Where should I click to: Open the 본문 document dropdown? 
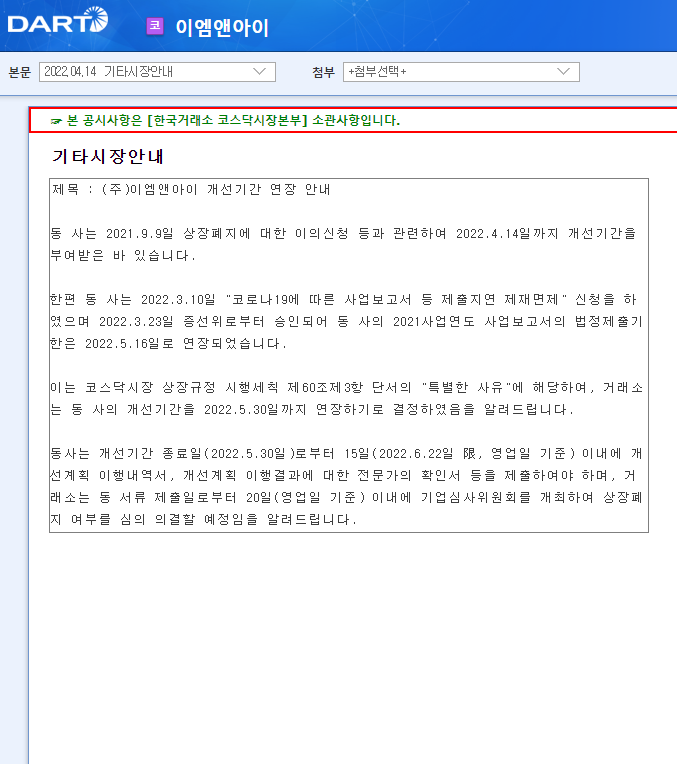(157, 72)
